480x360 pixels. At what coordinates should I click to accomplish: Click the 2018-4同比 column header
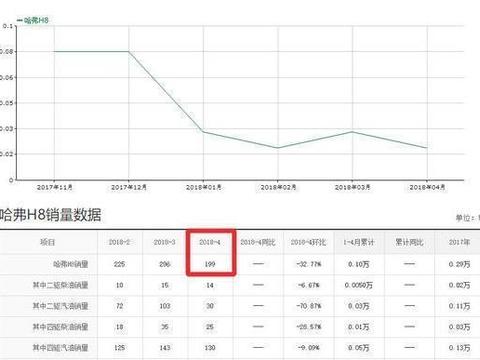point(258,242)
